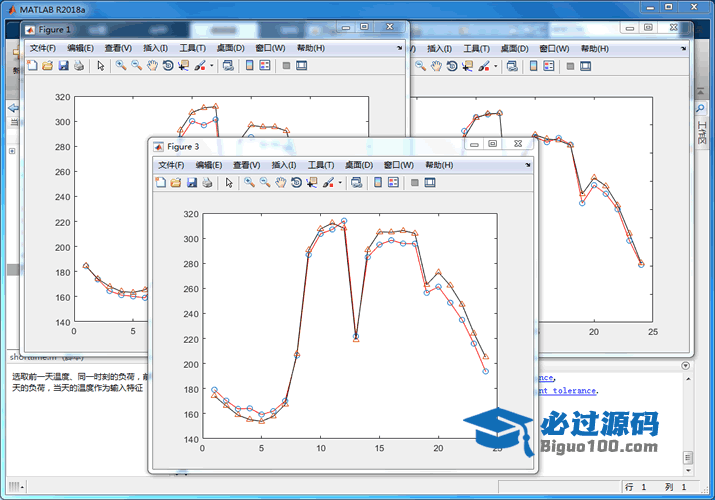Save icon in Figure 1 toolbar

[x=63, y=66]
